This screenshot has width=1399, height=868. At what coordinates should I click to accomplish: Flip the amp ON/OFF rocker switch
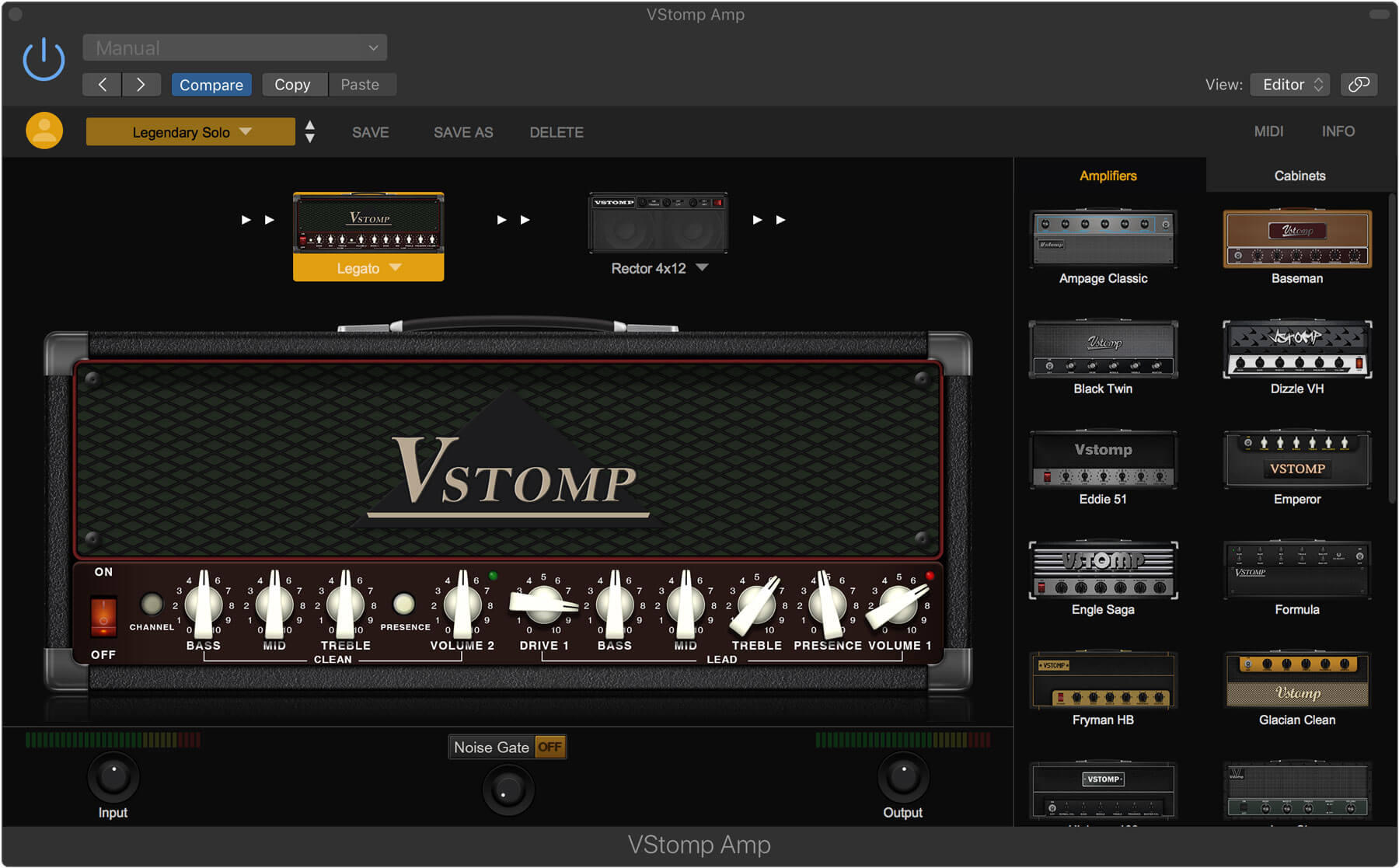pos(103,615)
